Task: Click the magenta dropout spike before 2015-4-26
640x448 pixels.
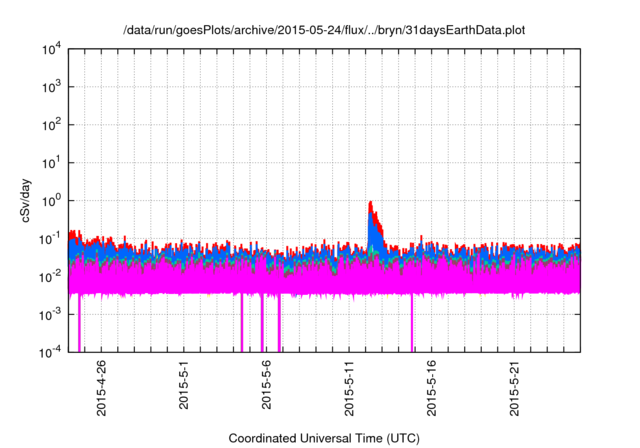Action: click(x=80, y=322)
